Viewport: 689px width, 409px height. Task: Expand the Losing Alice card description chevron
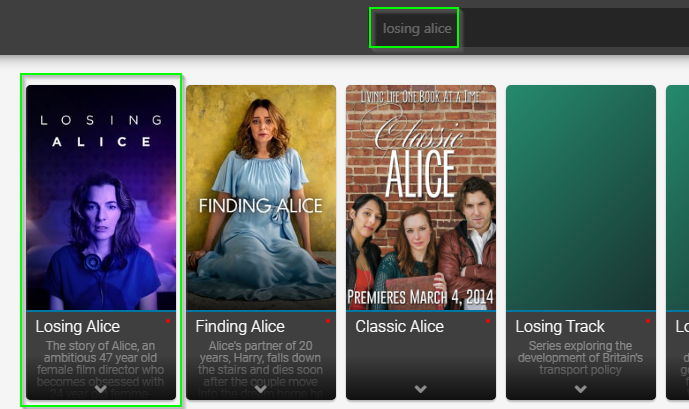(x=101, y=389)
